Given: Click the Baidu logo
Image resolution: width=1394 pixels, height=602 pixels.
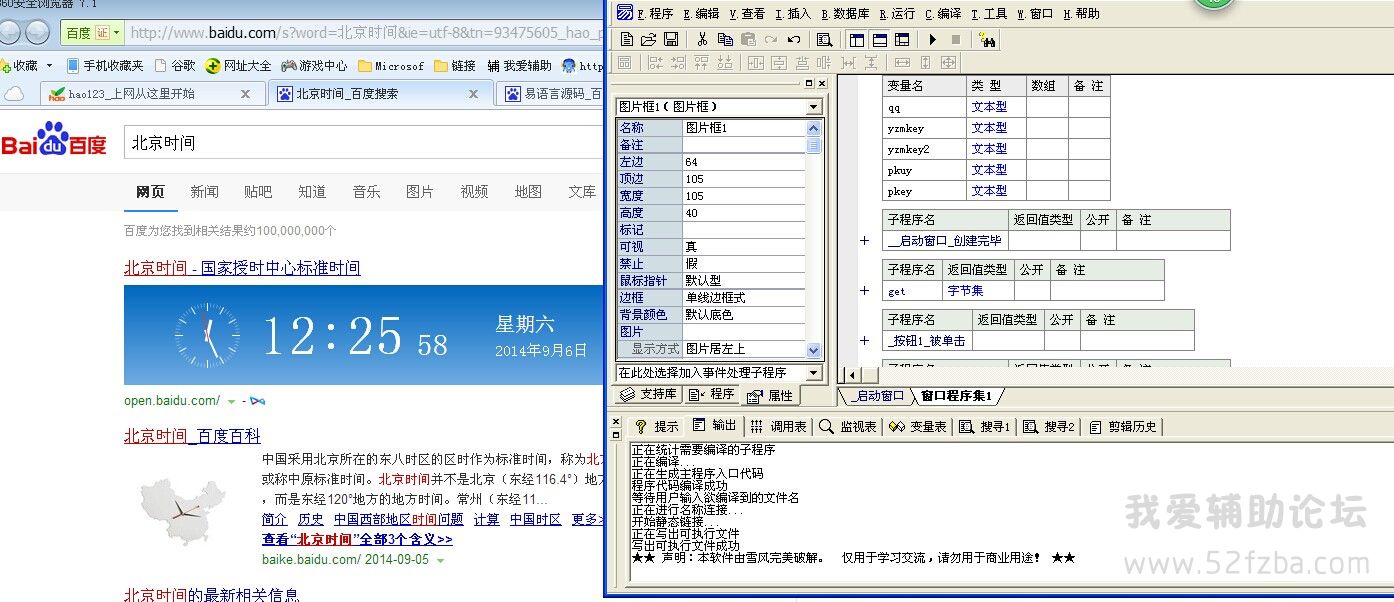Looking at the screenshot, I should [x=53, y=140].
